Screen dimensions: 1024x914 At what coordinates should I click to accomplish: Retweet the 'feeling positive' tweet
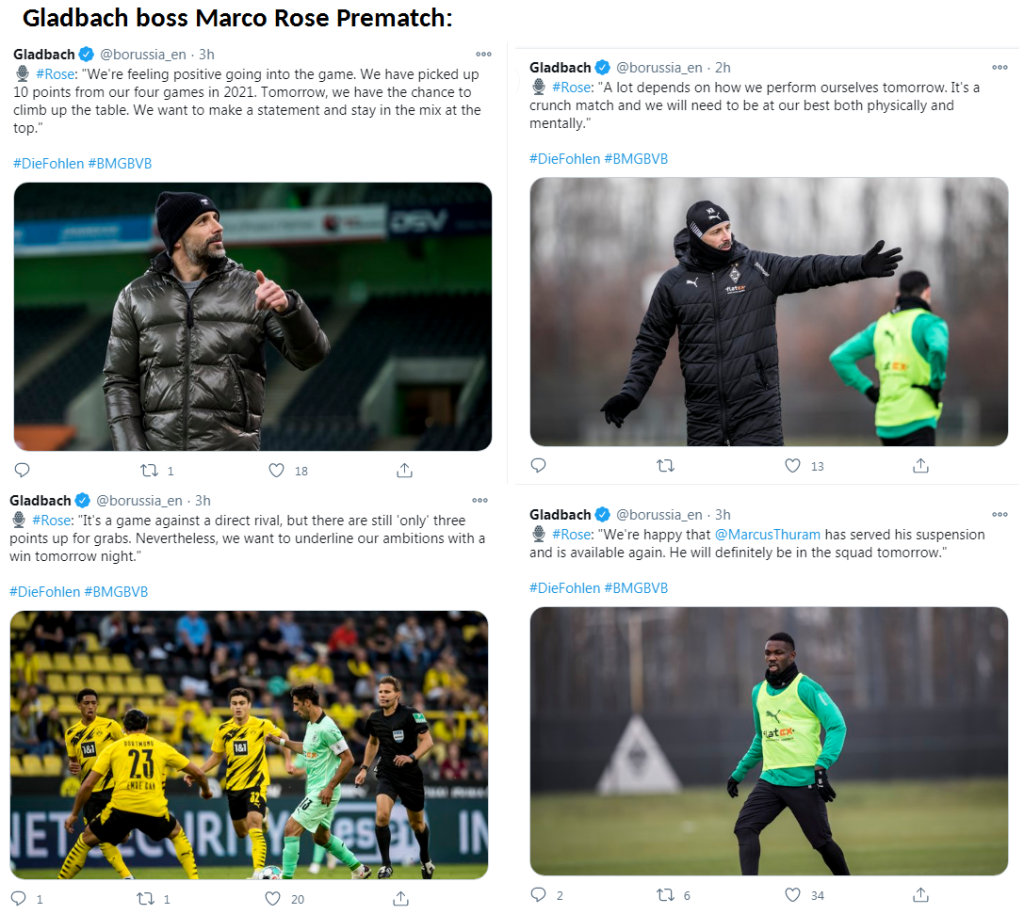click(149, 470)
